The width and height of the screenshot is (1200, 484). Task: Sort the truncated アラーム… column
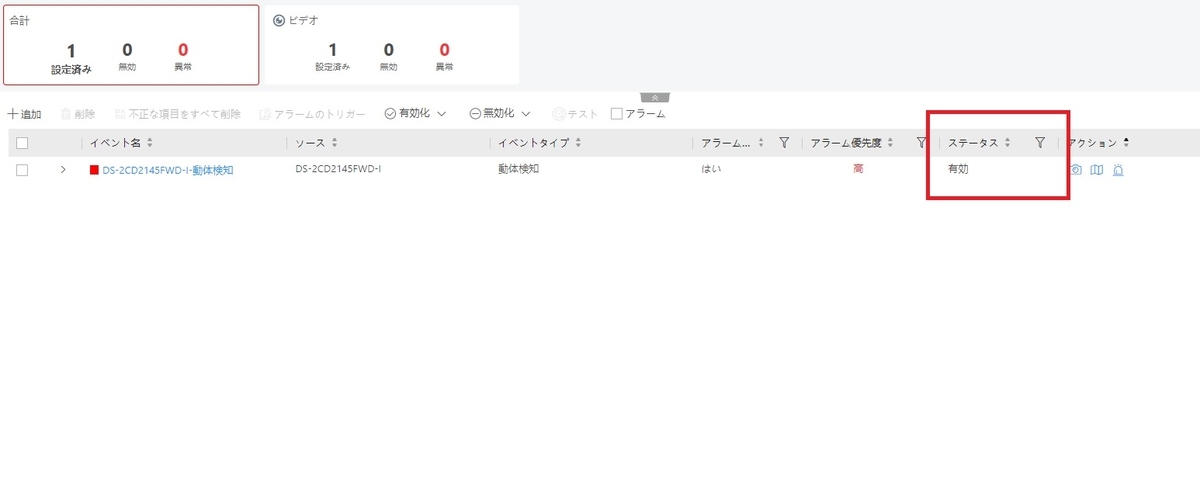(761, 143)
